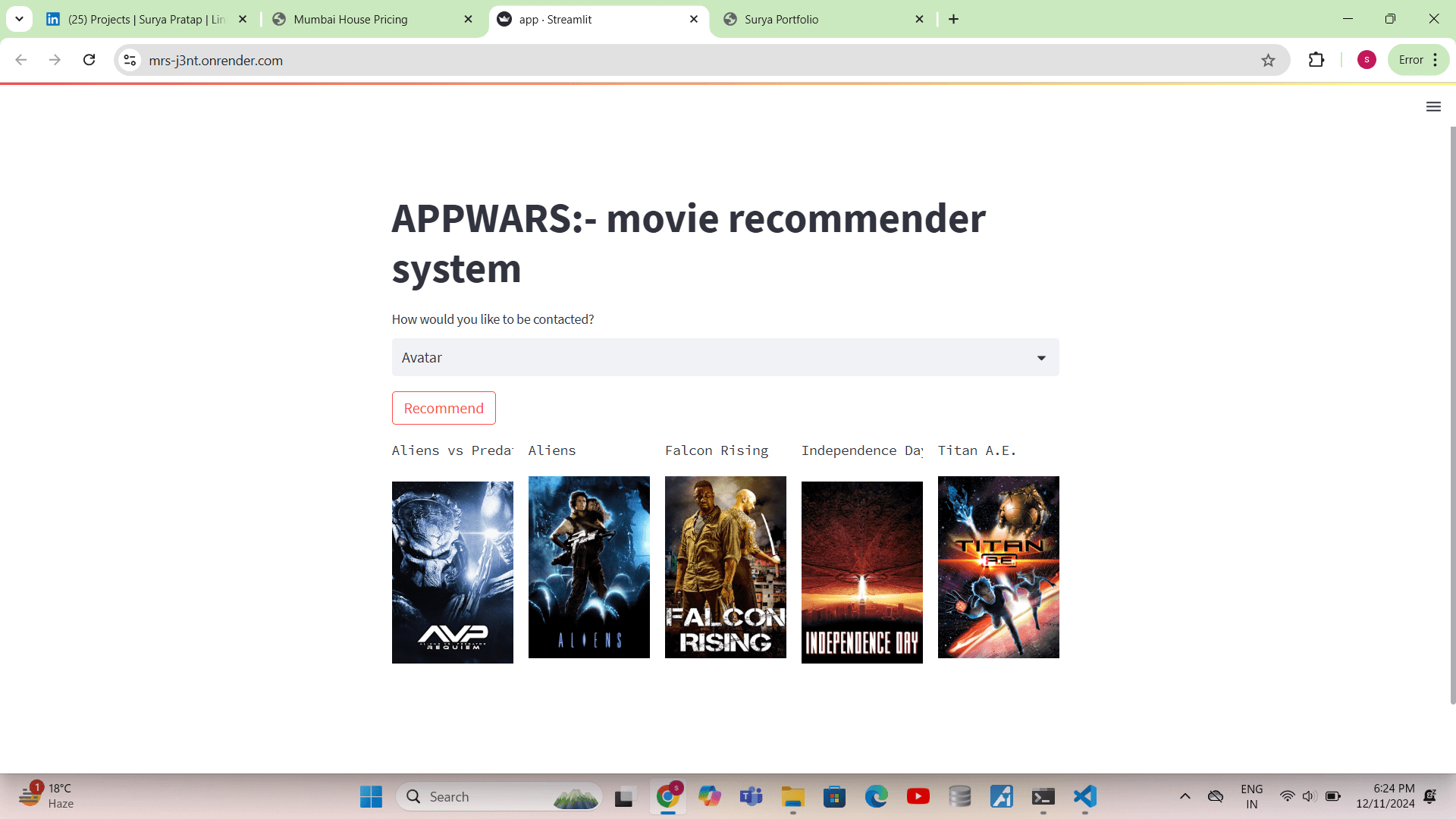Viewport: 1456px width, 819px height.
Task: Click the Titan A.E. movie poster
Action: [x=998, y=567]
